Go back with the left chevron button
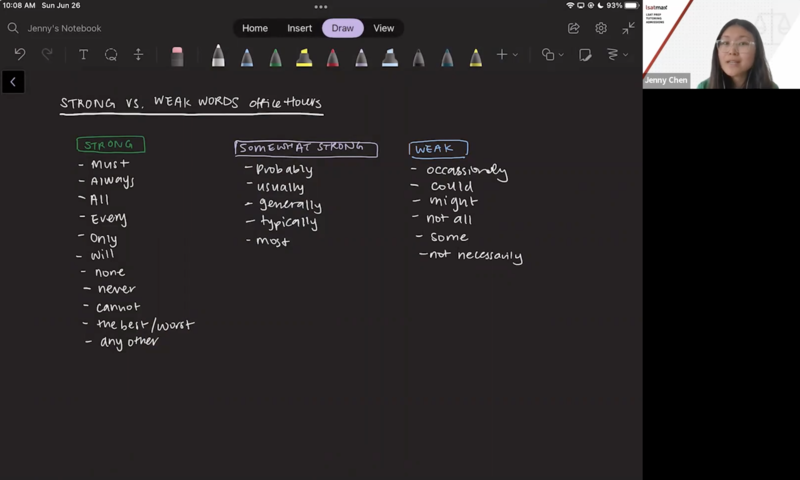The width and height of the screenshot is (800, 480). point(13,82)
